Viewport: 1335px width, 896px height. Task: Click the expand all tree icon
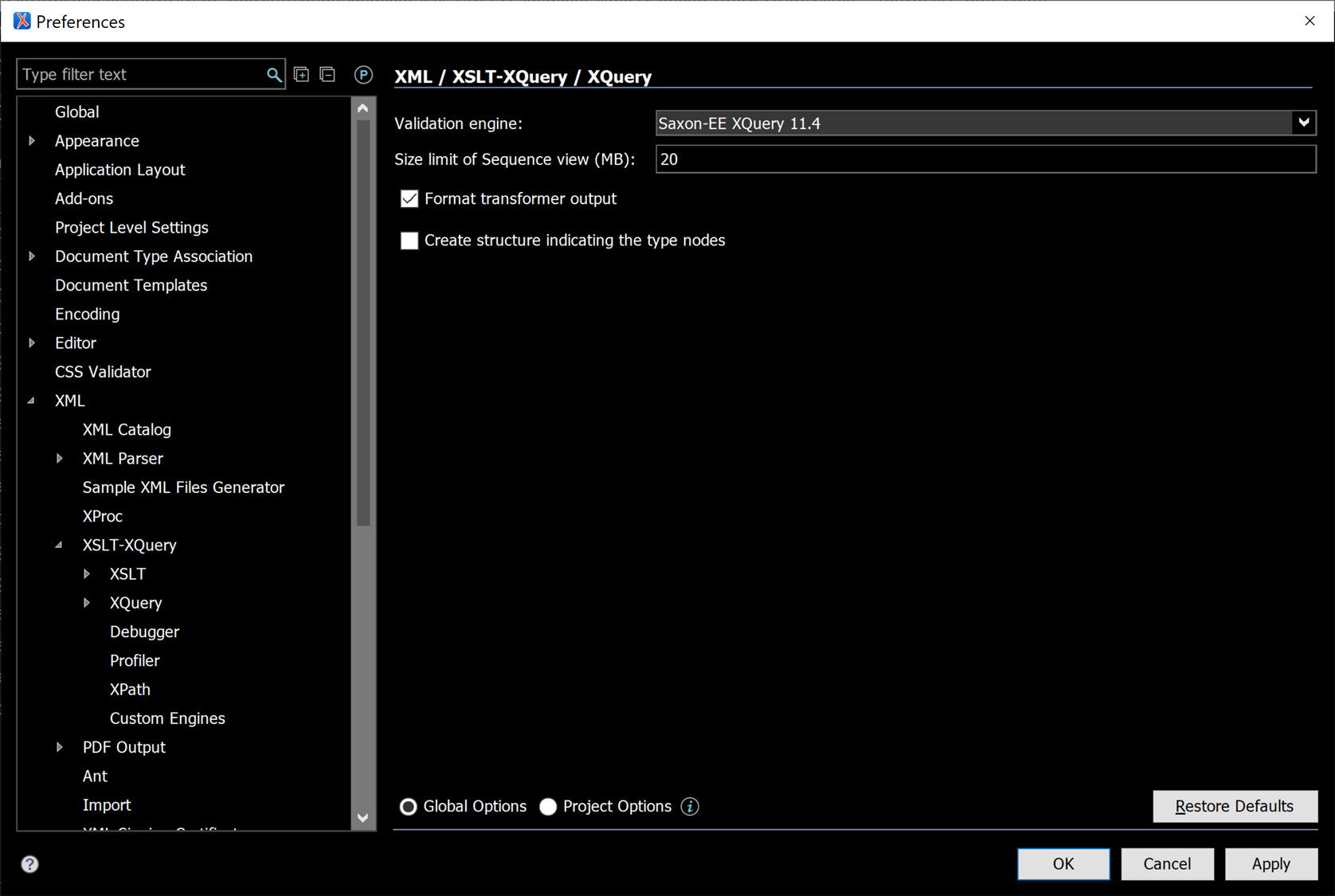pyautogui.click(x=302, y=75)
